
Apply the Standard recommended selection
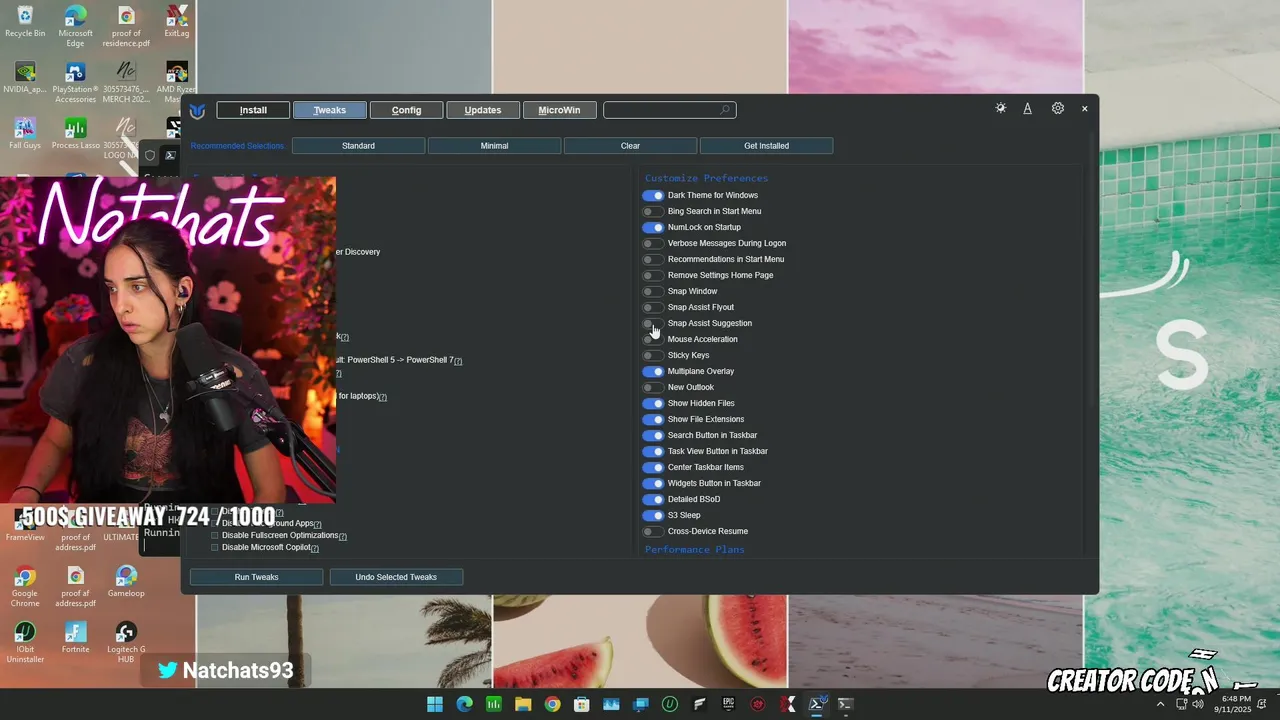358,146
